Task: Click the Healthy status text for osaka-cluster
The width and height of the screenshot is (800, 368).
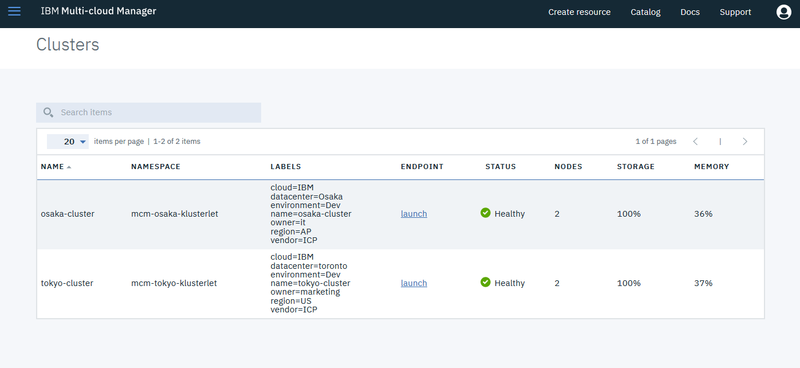Action: 509,214
